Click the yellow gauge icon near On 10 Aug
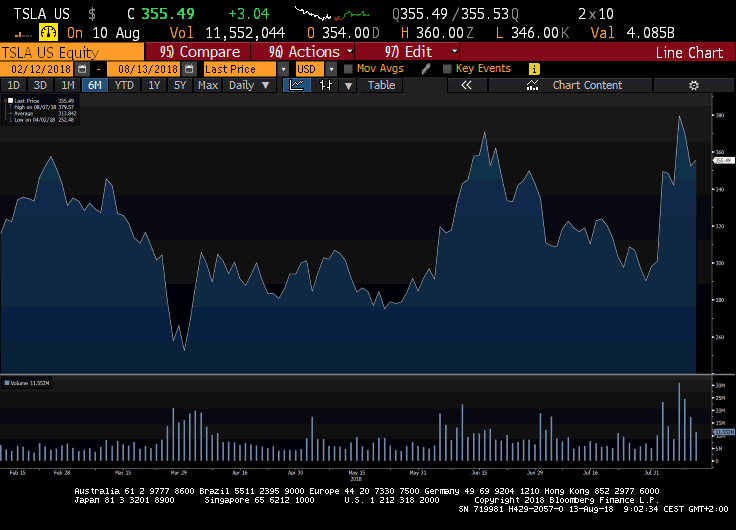This screenshot has height=530, width=736. tap(48, 32)
